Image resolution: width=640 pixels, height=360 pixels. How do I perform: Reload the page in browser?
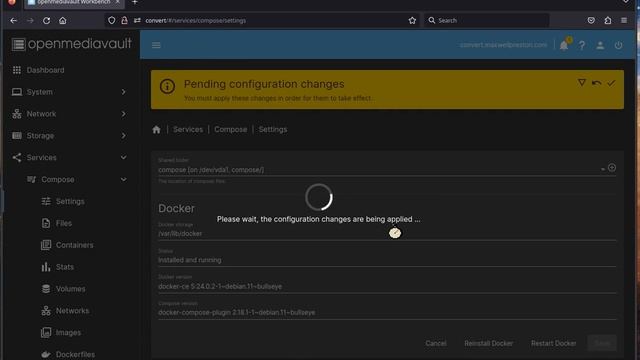click(47, 20)
